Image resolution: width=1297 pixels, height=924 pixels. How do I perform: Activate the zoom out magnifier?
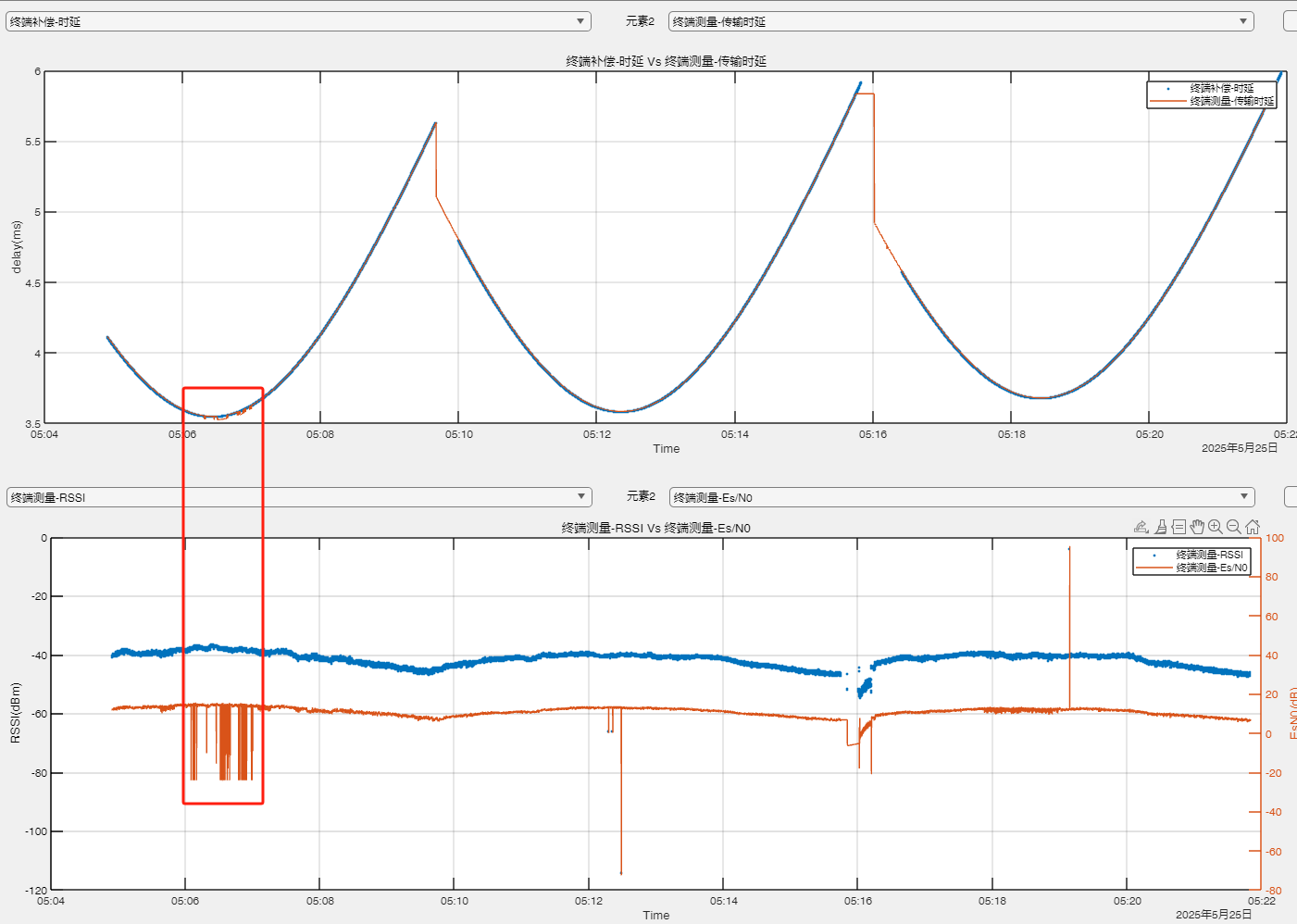[1234, 527]
